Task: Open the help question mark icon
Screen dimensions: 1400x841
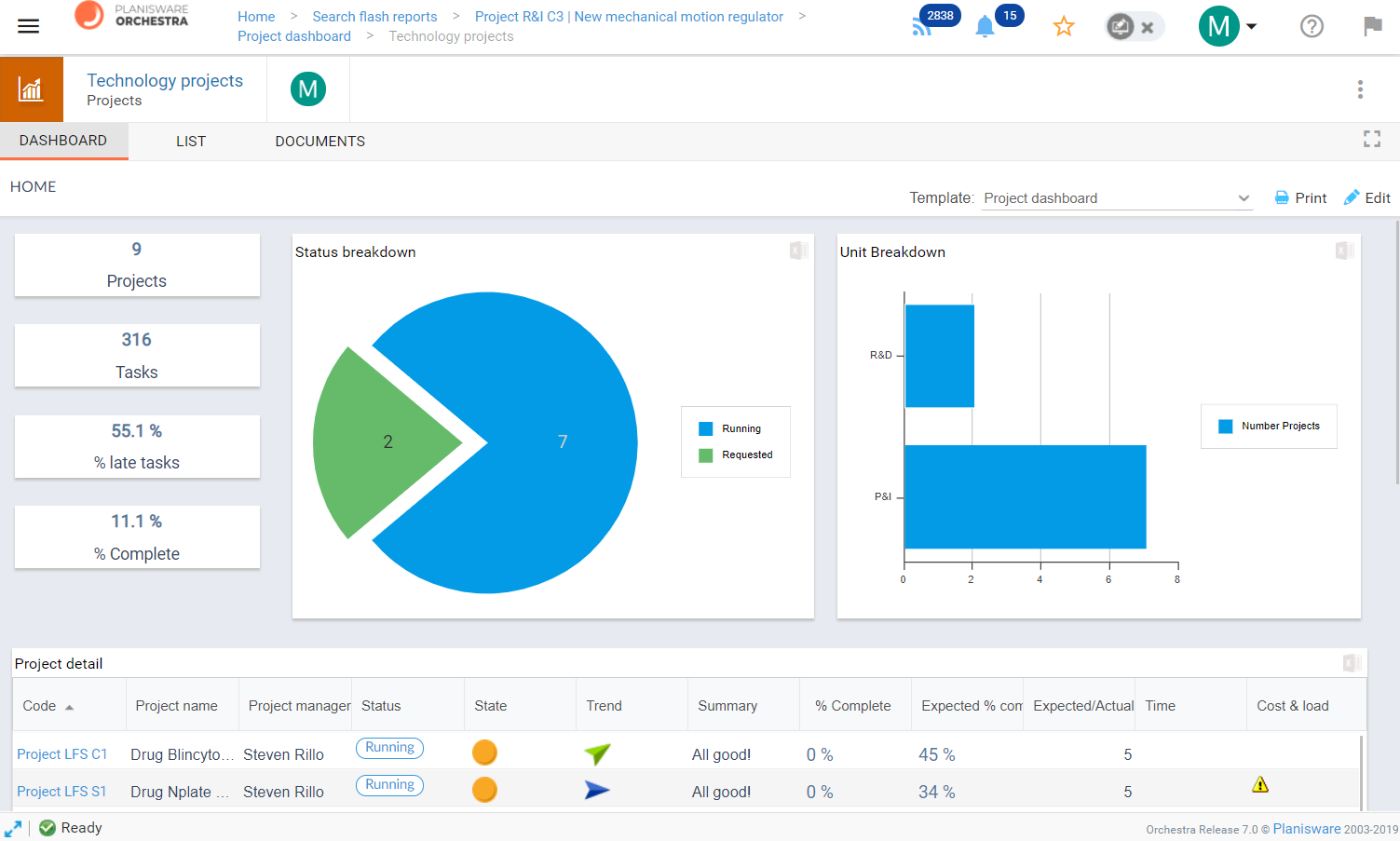Action: click(x=1312, y=26)
